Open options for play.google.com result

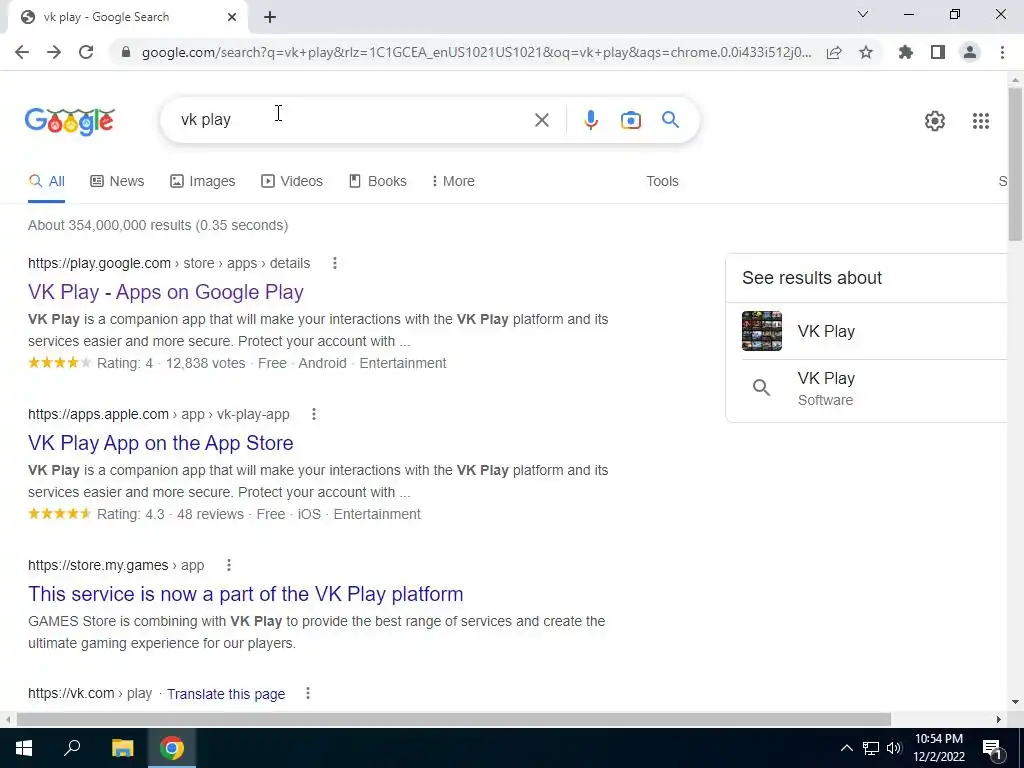coord(334,263)
